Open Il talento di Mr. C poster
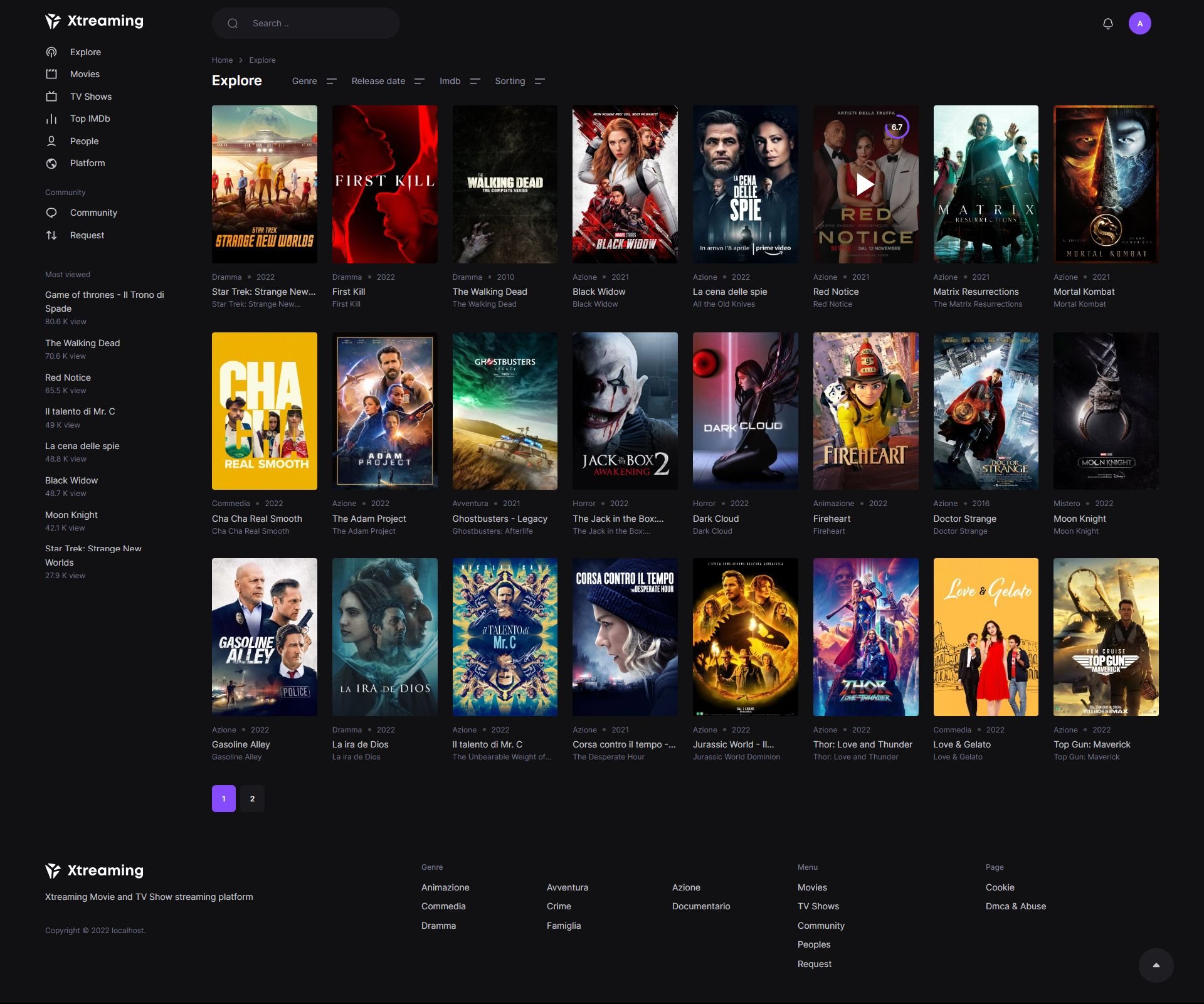Image resolution: width=1204 pixels, height=1004 pixels. [505, 637]
